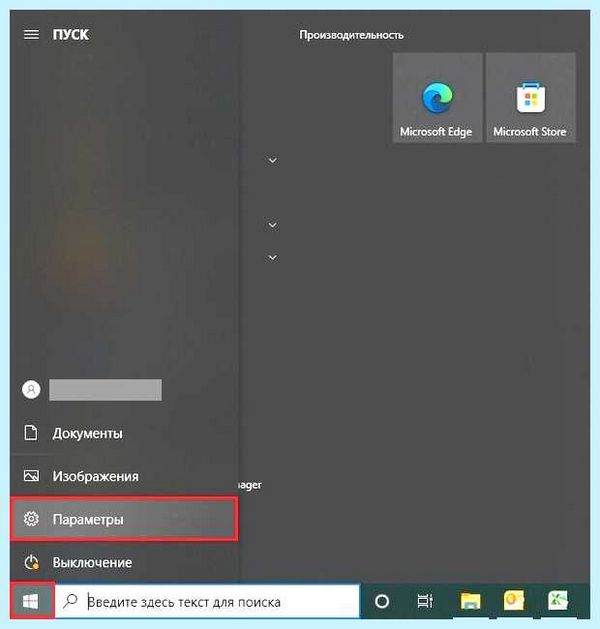Open the yellow Outlook taskbar icon
The image size is (600, 629).
514,600
